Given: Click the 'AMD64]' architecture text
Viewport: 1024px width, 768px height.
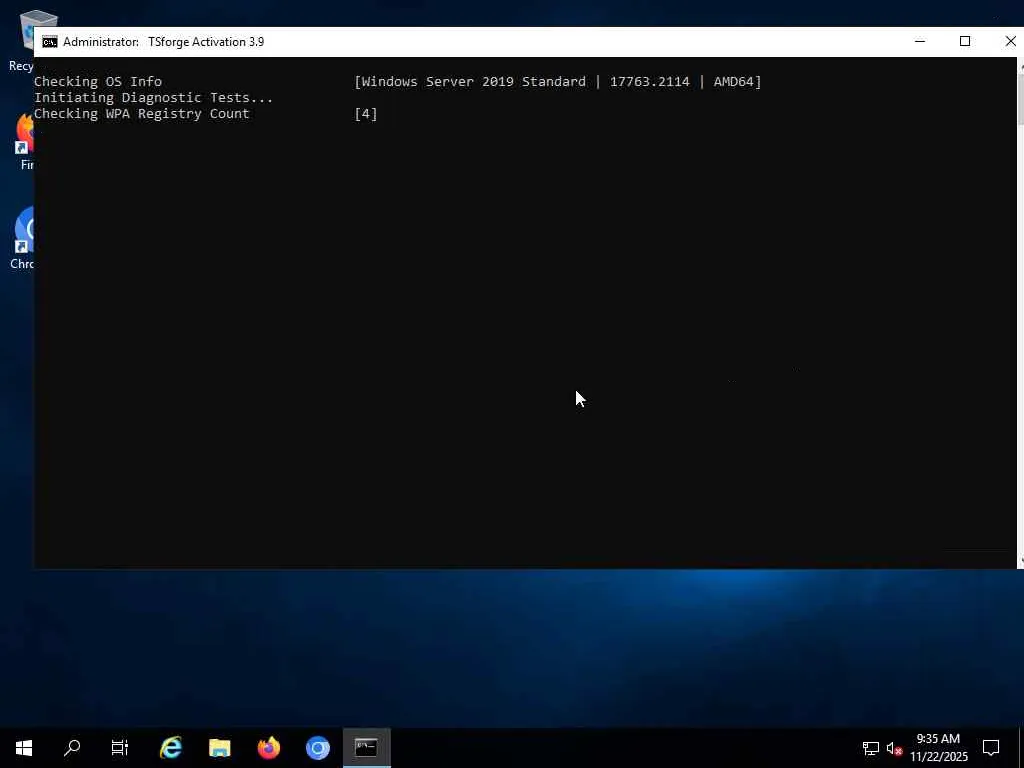Looking at the screenshot, I should point(737,82).
